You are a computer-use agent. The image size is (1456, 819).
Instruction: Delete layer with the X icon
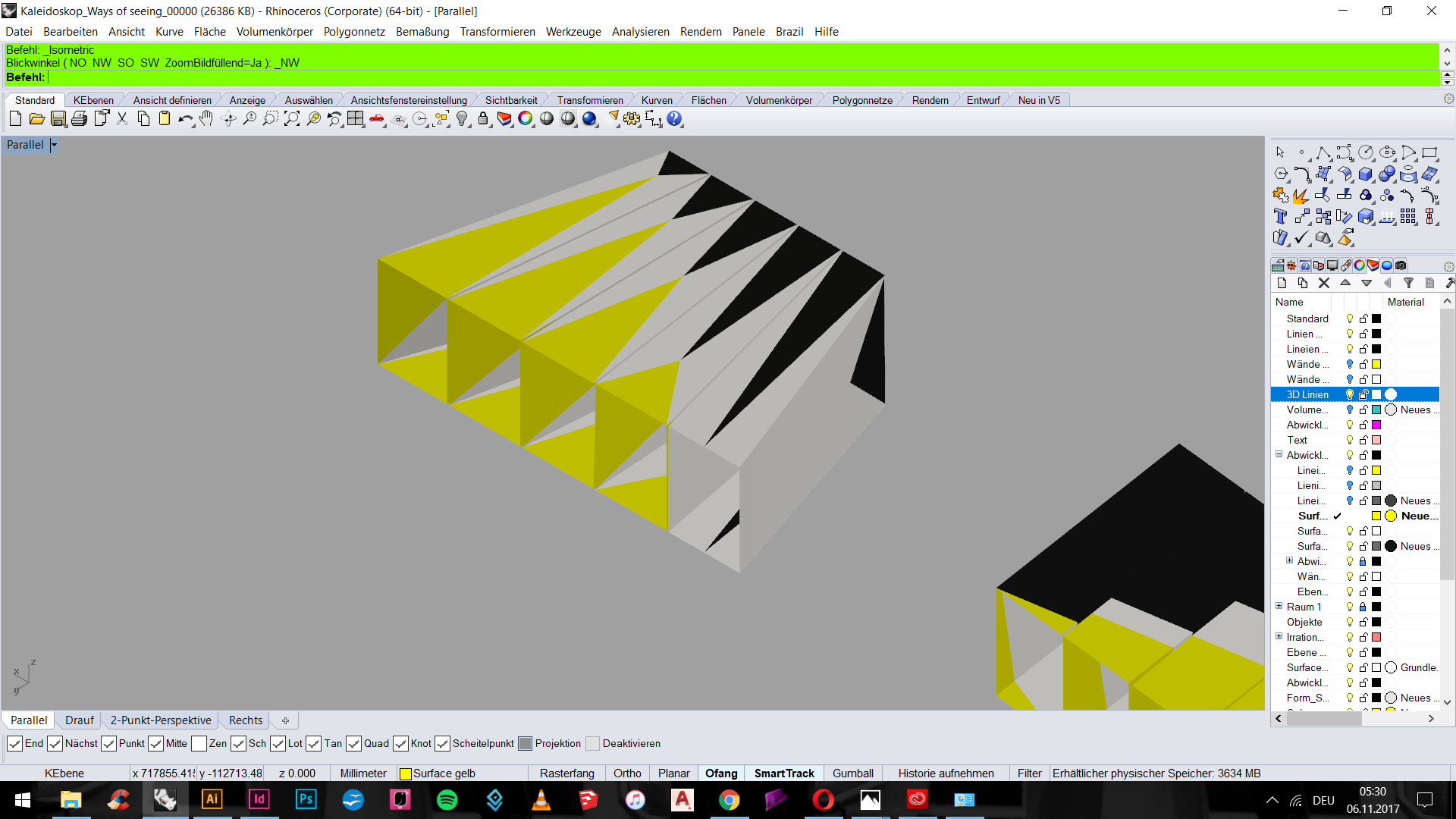point(1324,283)
